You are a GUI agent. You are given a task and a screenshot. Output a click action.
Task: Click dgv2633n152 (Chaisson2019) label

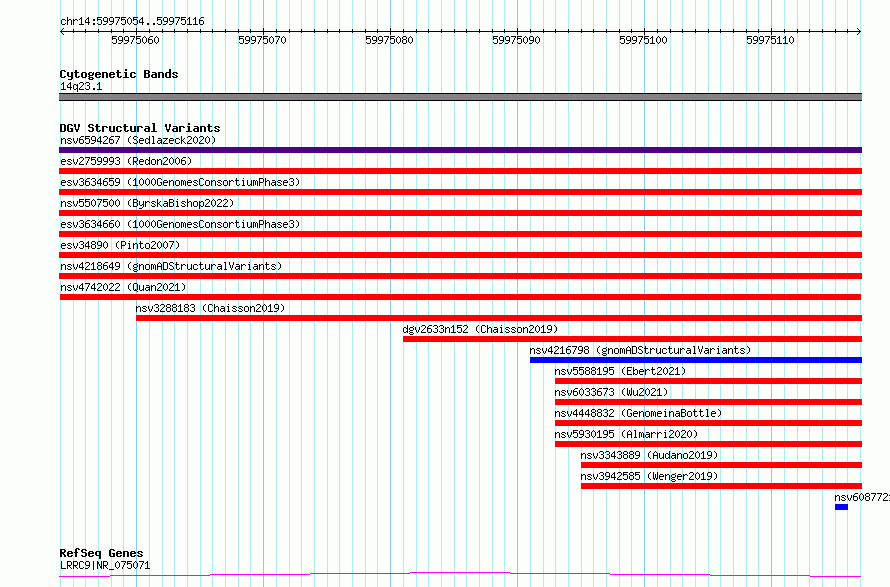[x=480, y=329]
